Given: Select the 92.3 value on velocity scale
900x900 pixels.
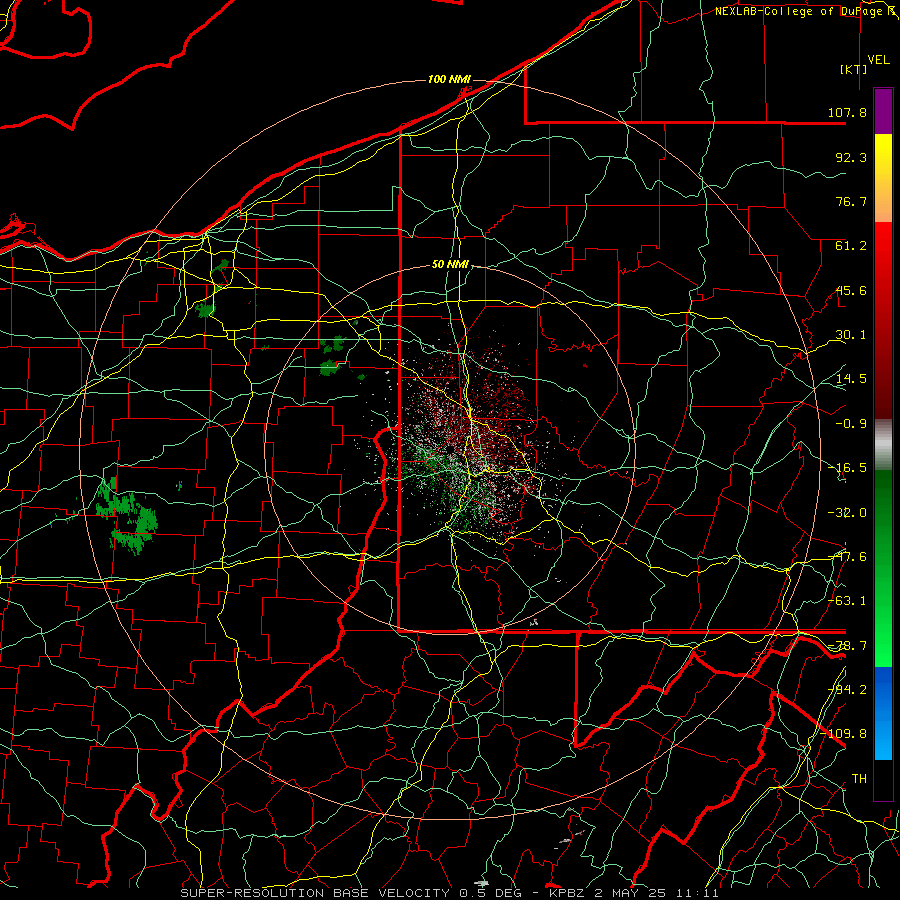Looking at the screenshot, I should click(851, 157).
